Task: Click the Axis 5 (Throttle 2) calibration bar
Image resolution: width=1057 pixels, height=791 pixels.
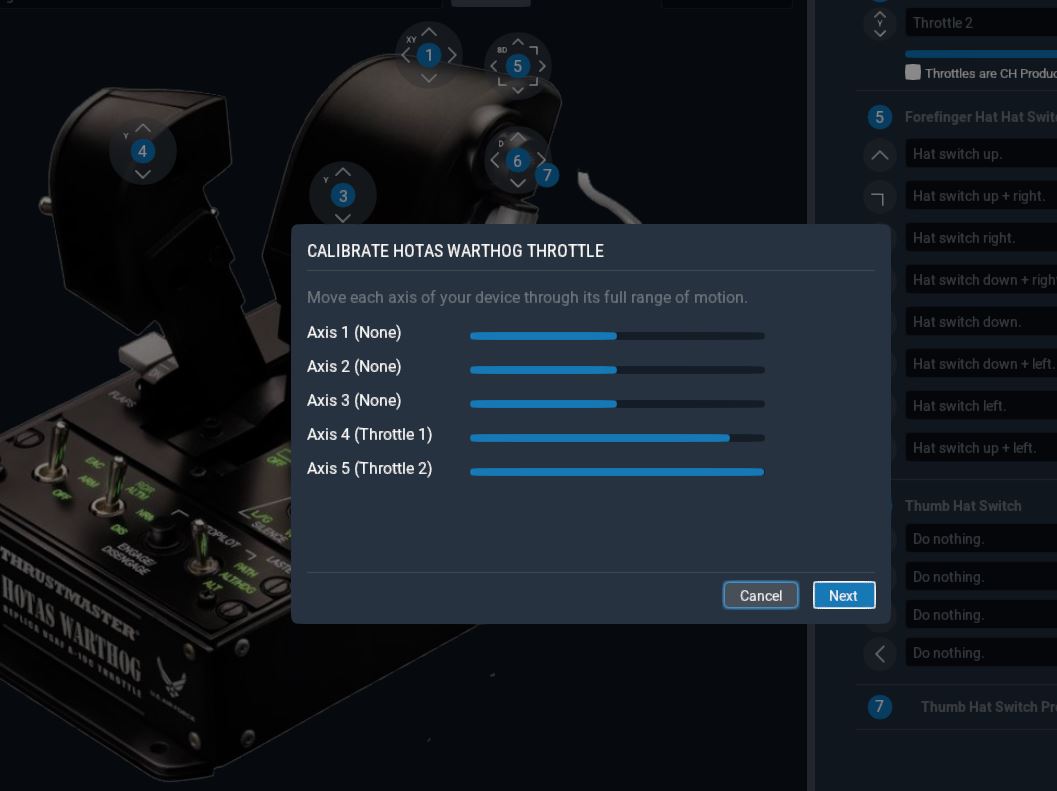Action: tap(617, 472)
